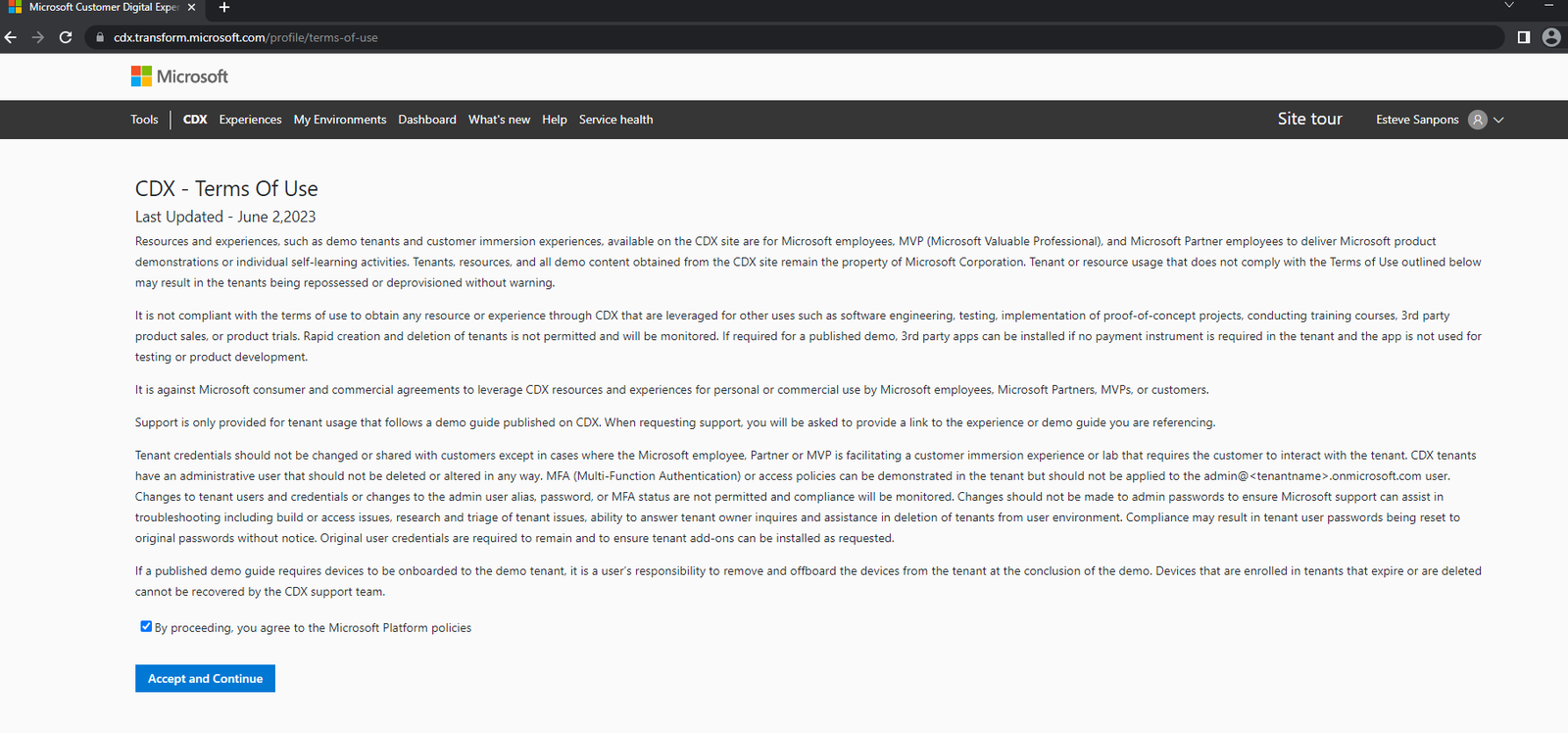This screenshot has width=1568, height=733.
Task: Click the browser forward arrow
Action: tap(38, 37)
